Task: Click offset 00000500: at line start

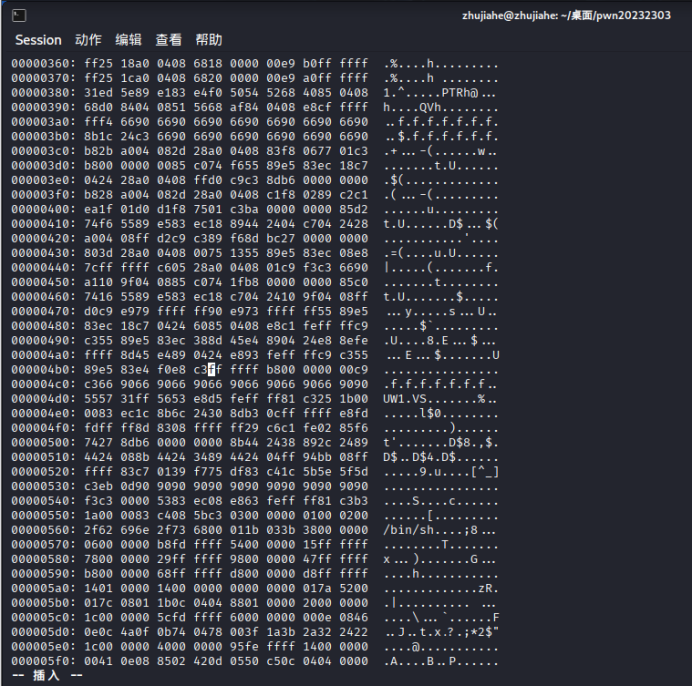Action: (x=44, y=442)
